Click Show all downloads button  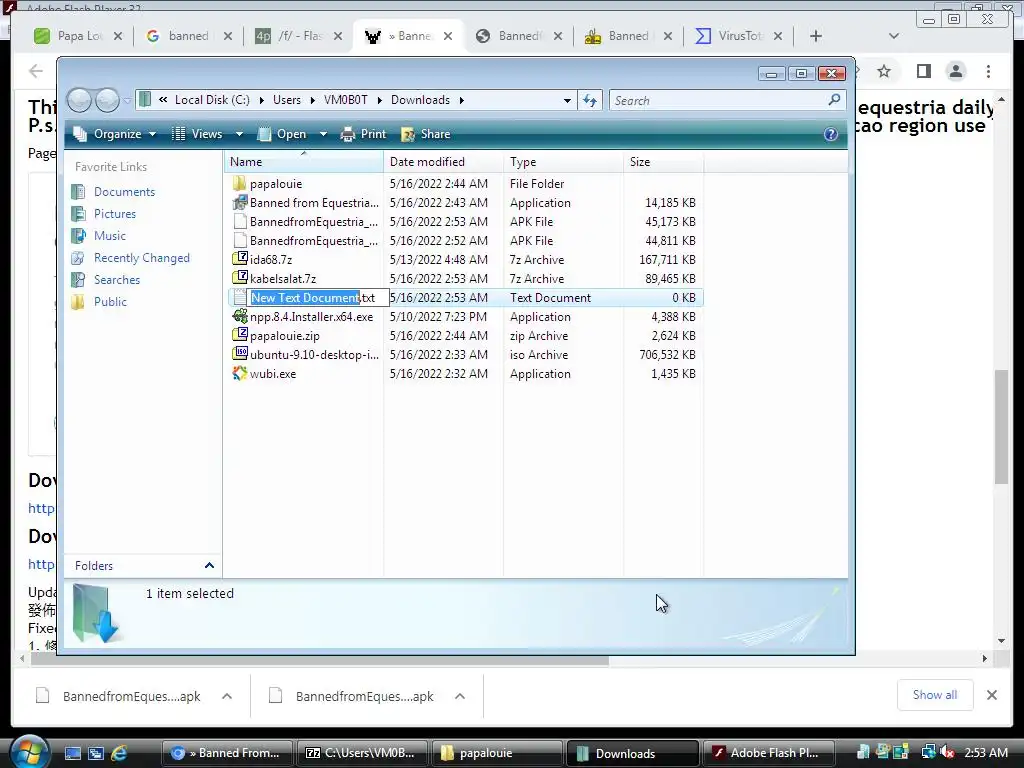[x=935, y=696]
